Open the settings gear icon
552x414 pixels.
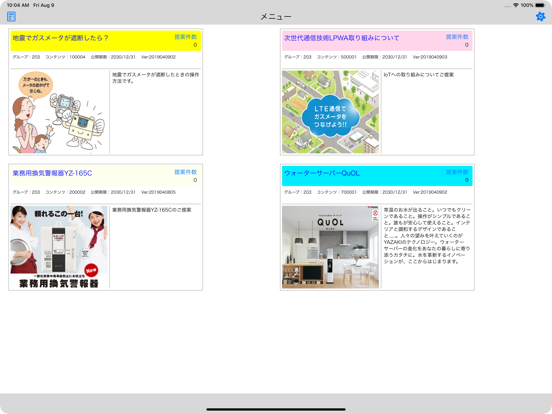(540, 17)
